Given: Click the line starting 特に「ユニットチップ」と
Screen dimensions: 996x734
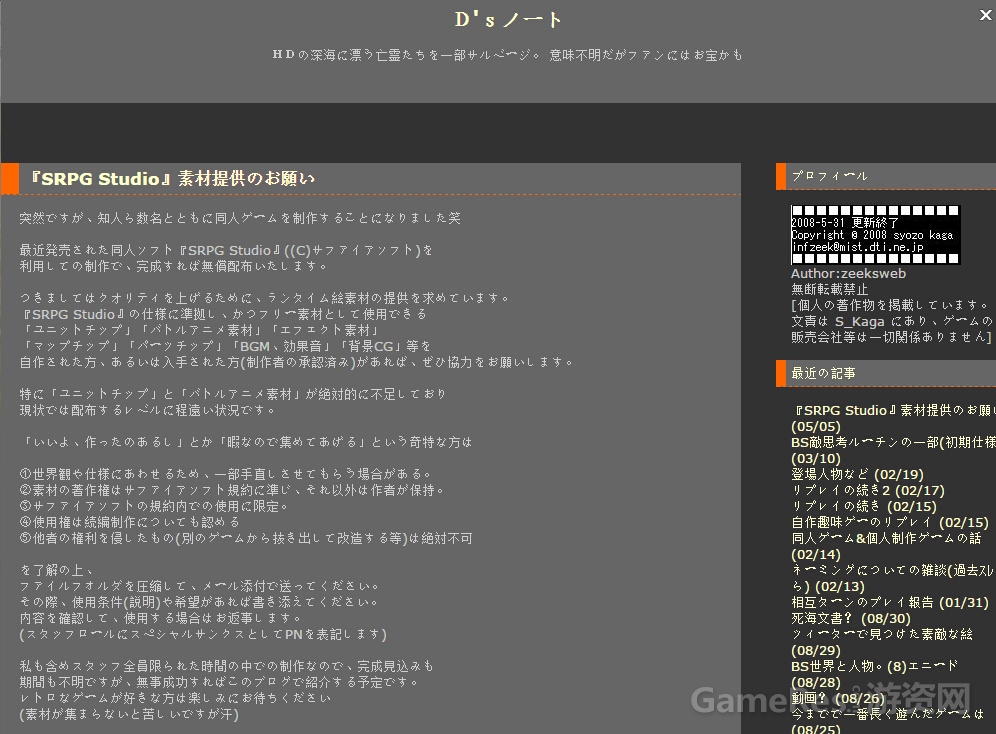Looking at the screenshot, I should [x=232, y=394].
